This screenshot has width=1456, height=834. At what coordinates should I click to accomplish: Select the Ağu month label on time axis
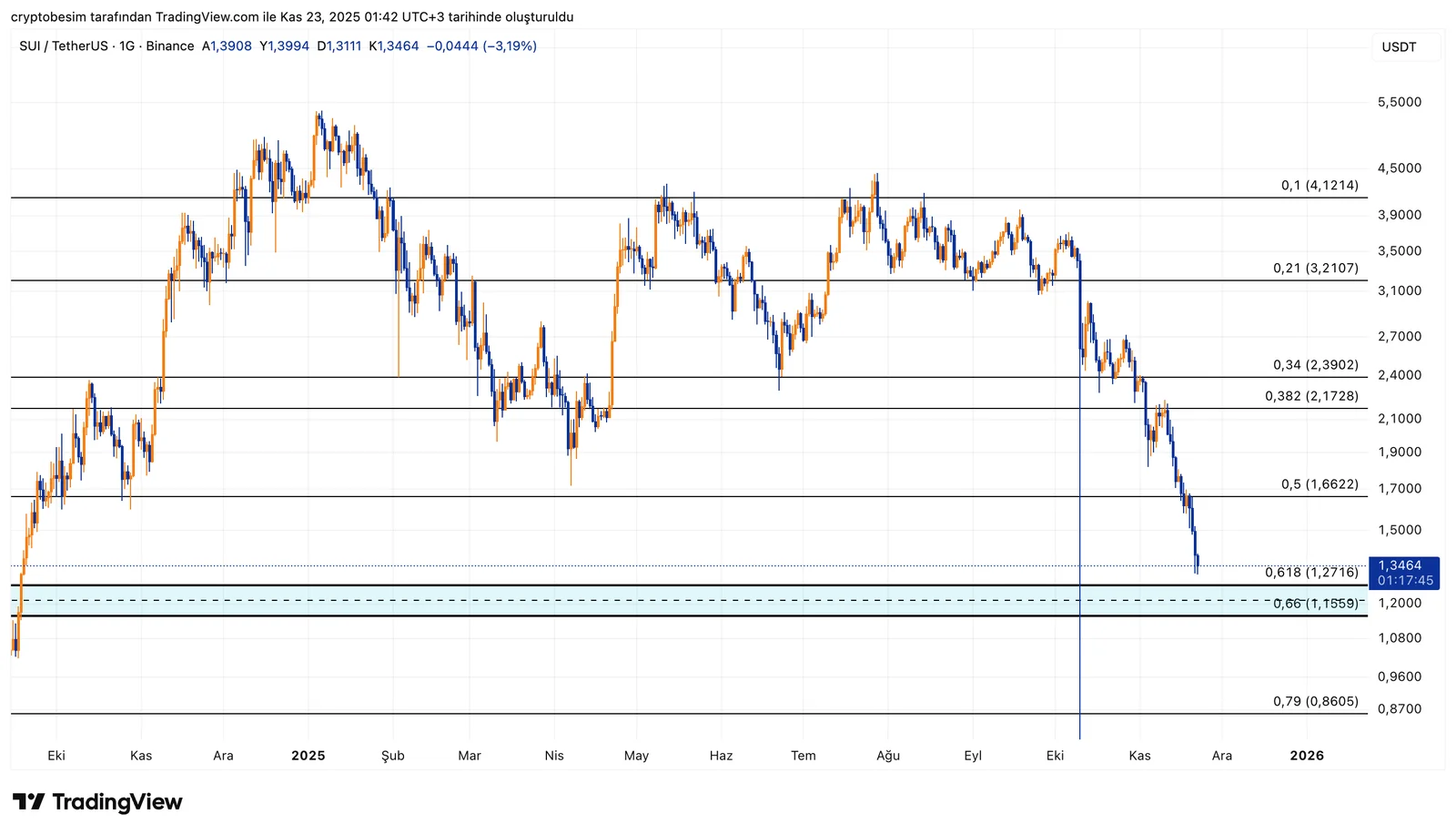[888, 756]
